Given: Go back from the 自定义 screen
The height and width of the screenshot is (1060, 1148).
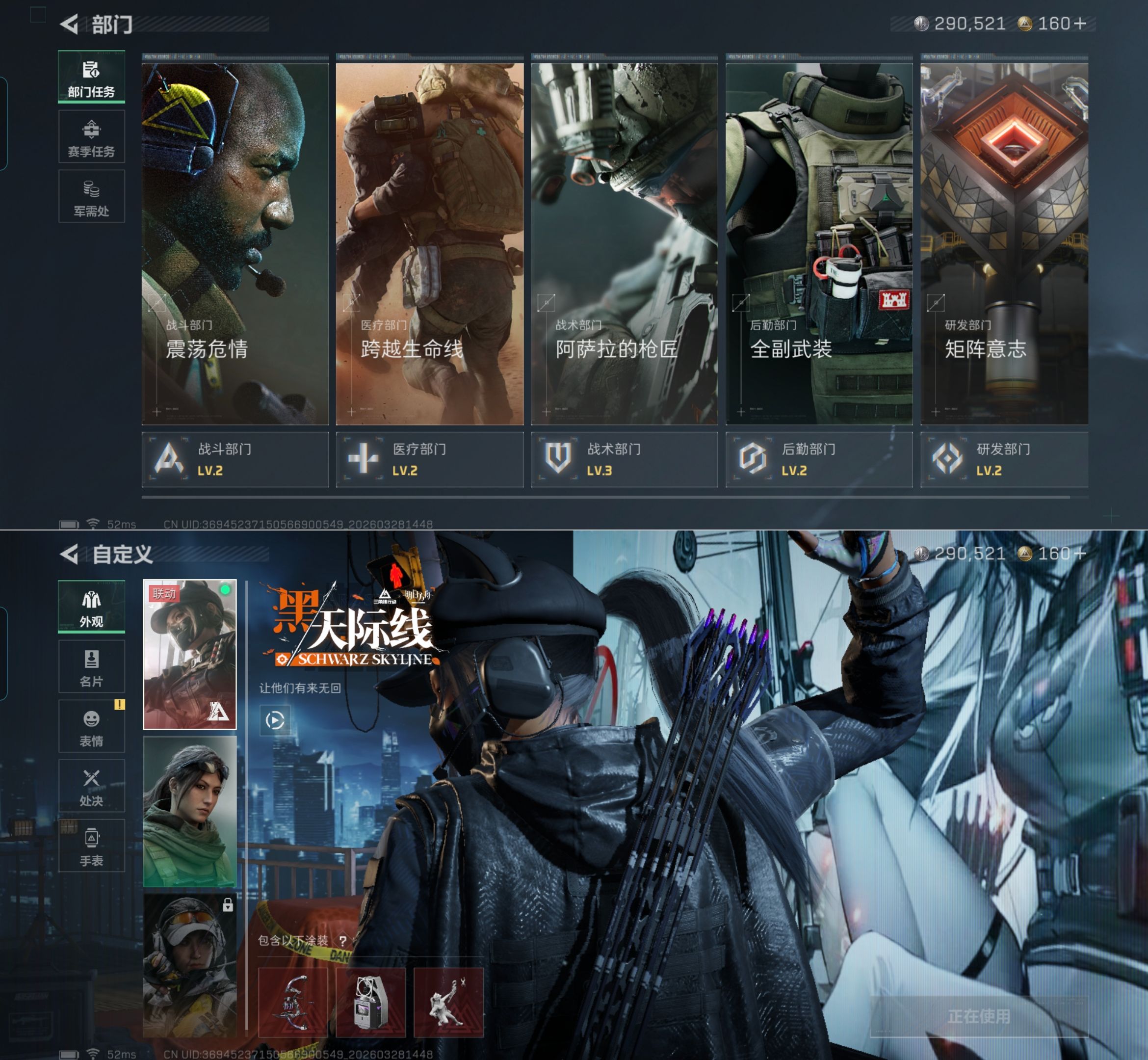Looking at the screenshot, I should [69, 554].
